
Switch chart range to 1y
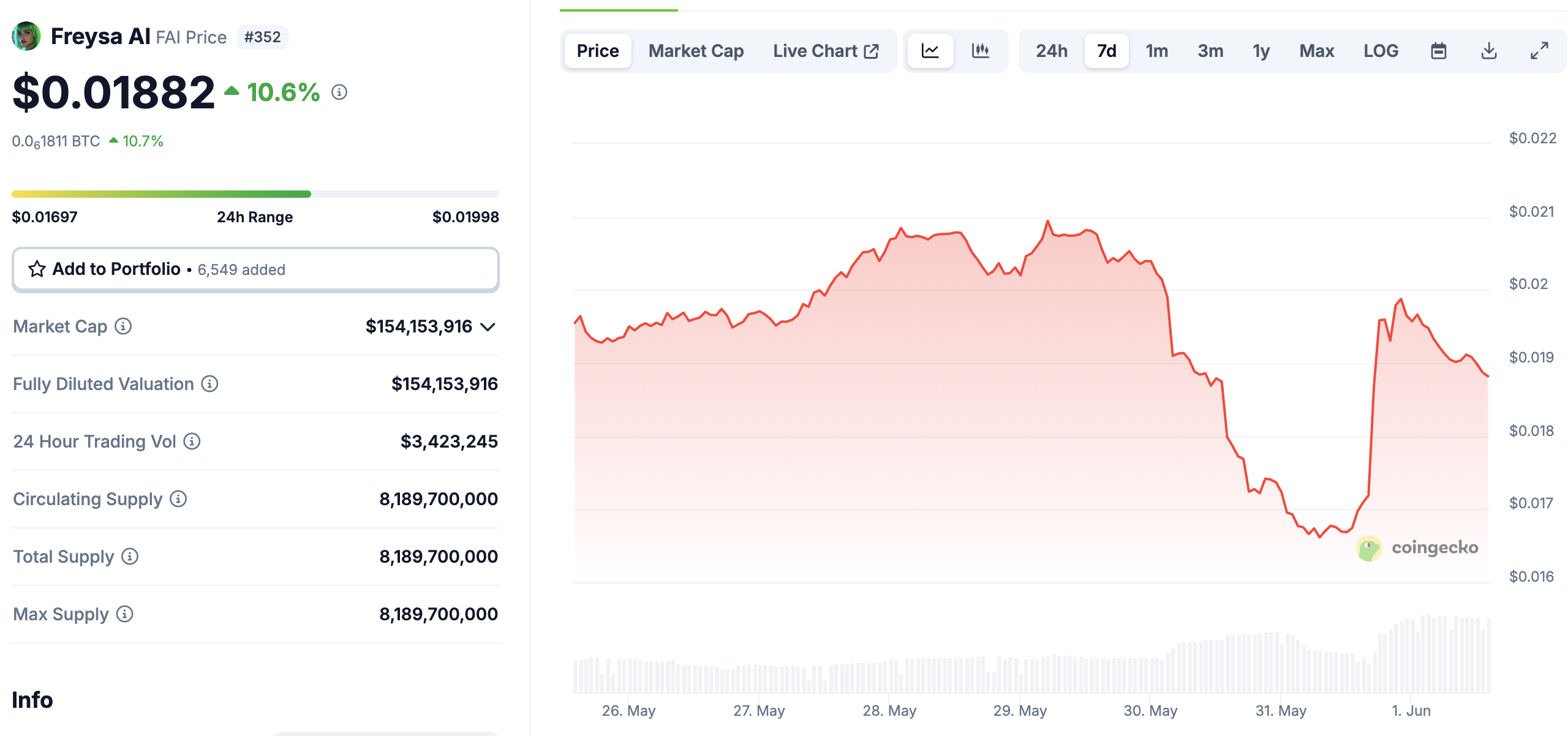click(x=1261, y=51)
